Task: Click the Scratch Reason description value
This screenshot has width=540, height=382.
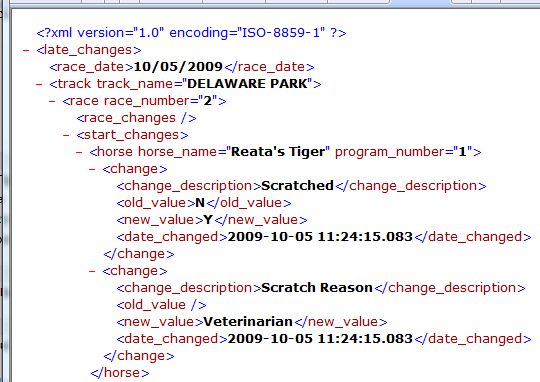Action: click(x=317, y=288)
